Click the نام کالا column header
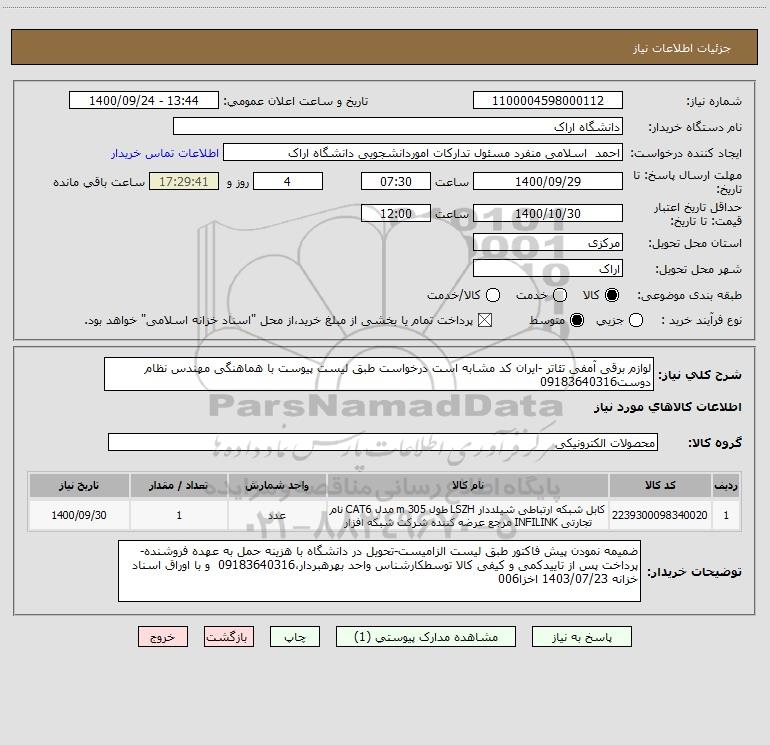Screen dimensions: 770x745 [468, 485]
